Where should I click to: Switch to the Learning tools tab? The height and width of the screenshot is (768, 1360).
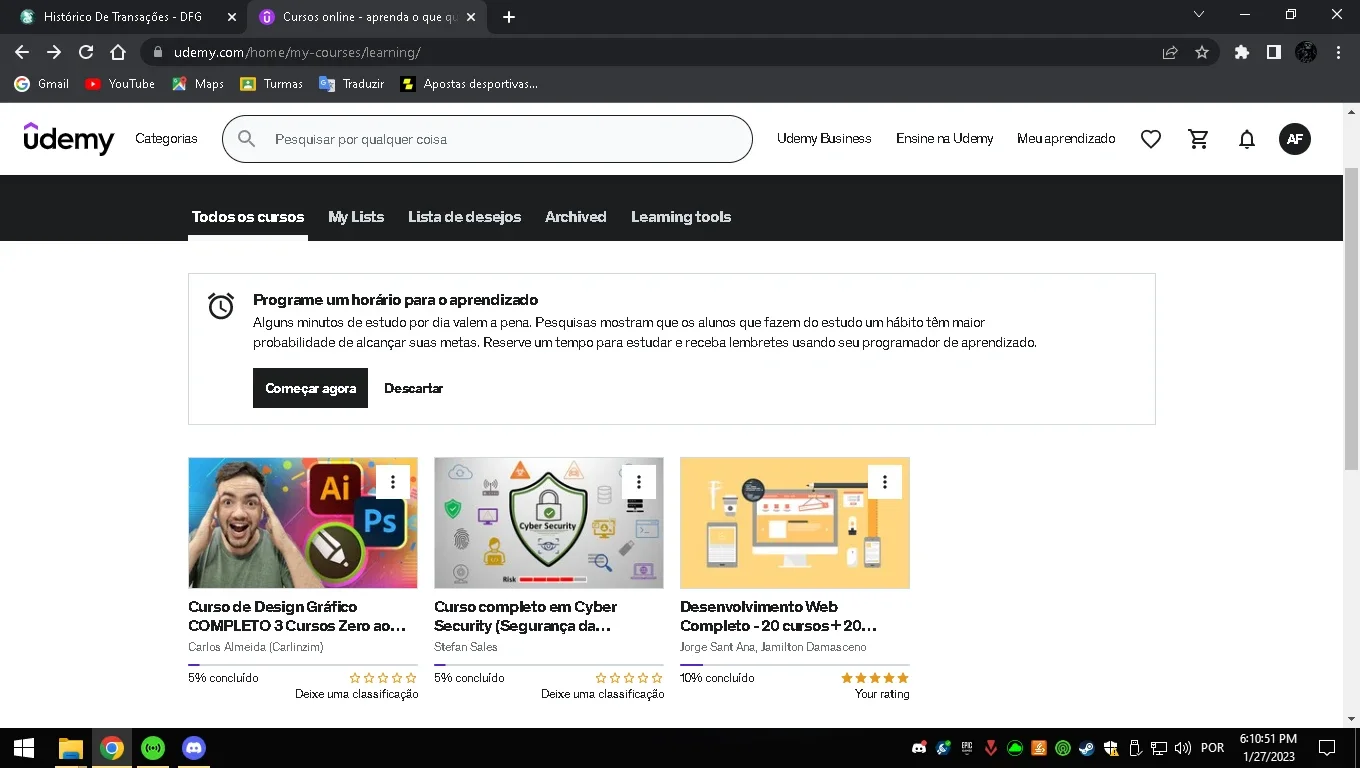pos(681,217)
